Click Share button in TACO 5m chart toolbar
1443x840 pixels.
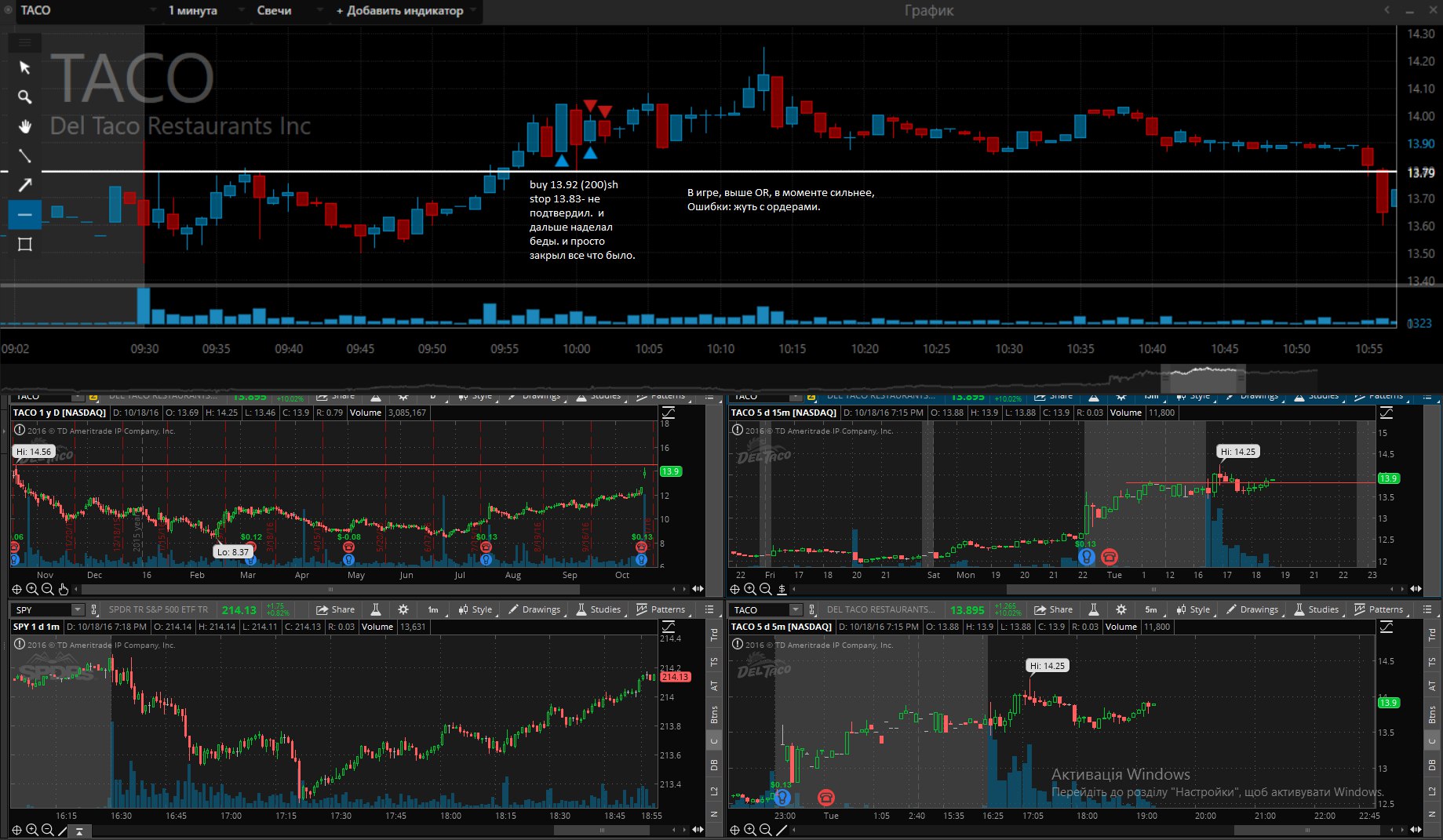tap(1053, 609)
